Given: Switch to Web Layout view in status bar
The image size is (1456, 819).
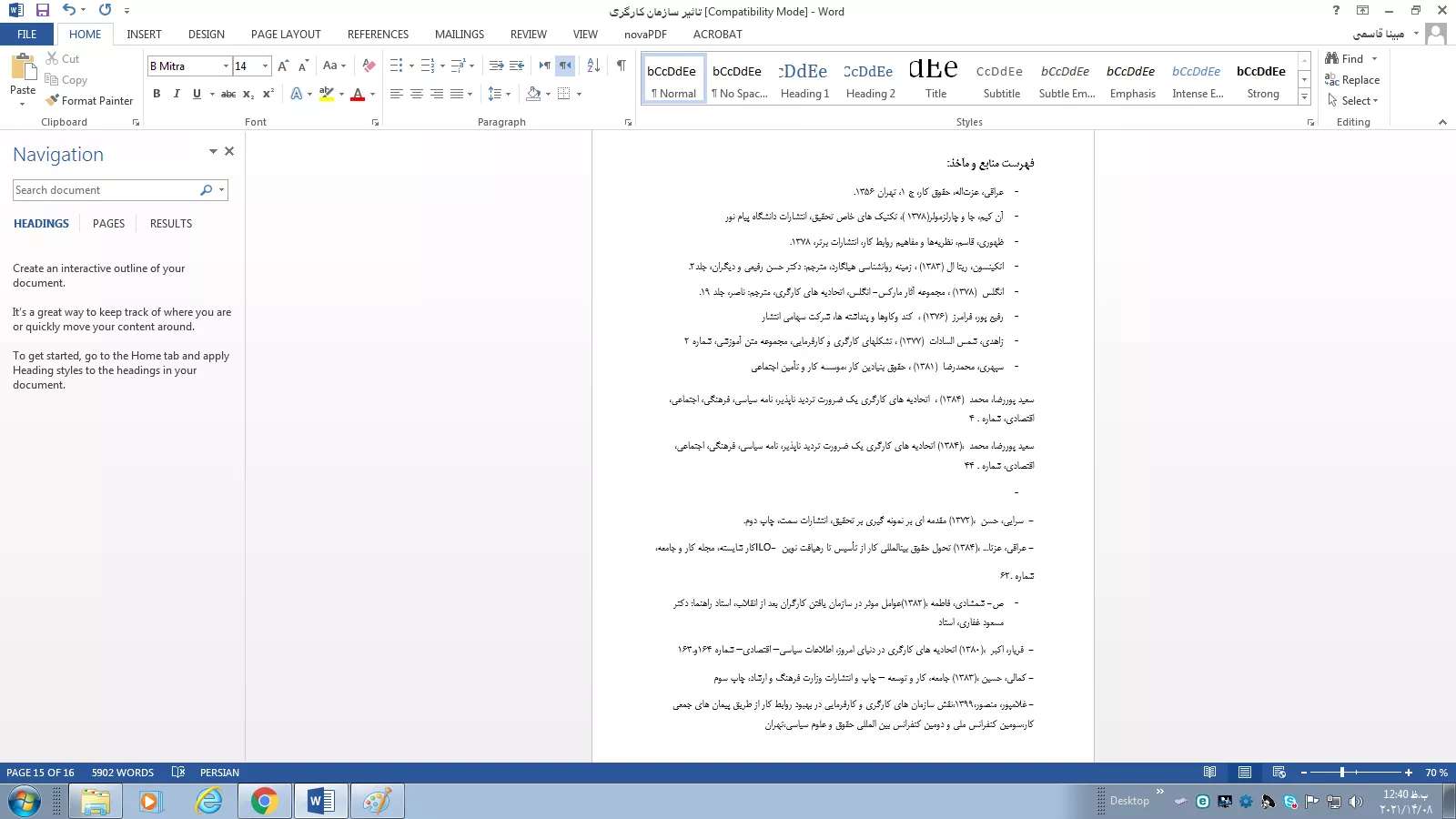Looking at the screenshot, I should [1279, 773].
